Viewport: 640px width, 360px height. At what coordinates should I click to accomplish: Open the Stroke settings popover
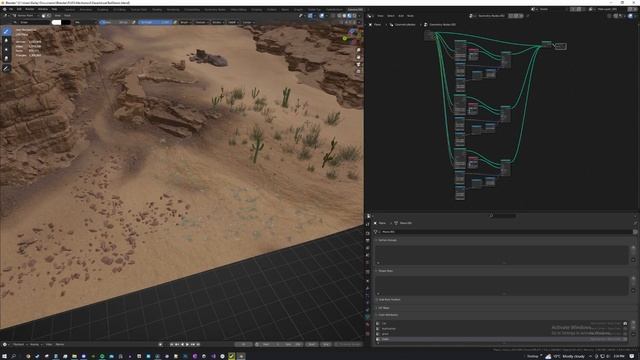217,22
